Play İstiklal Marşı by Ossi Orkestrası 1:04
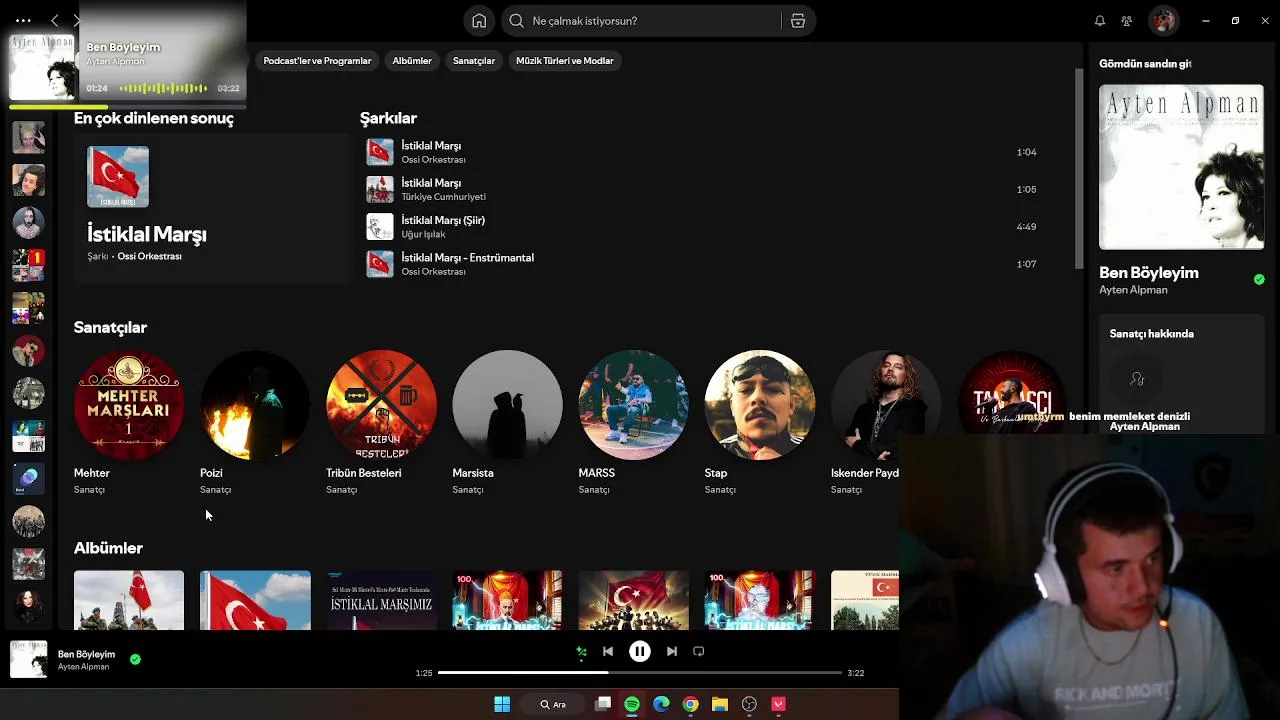 [705, 152]
